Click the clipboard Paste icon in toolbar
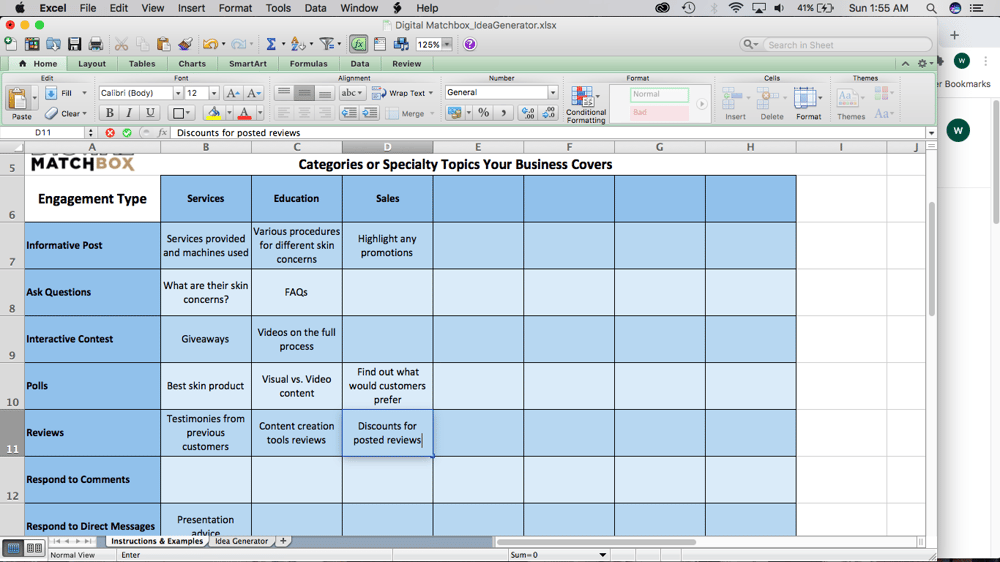1000x562 pixels. pyautogui.click(x=163, y=44)
